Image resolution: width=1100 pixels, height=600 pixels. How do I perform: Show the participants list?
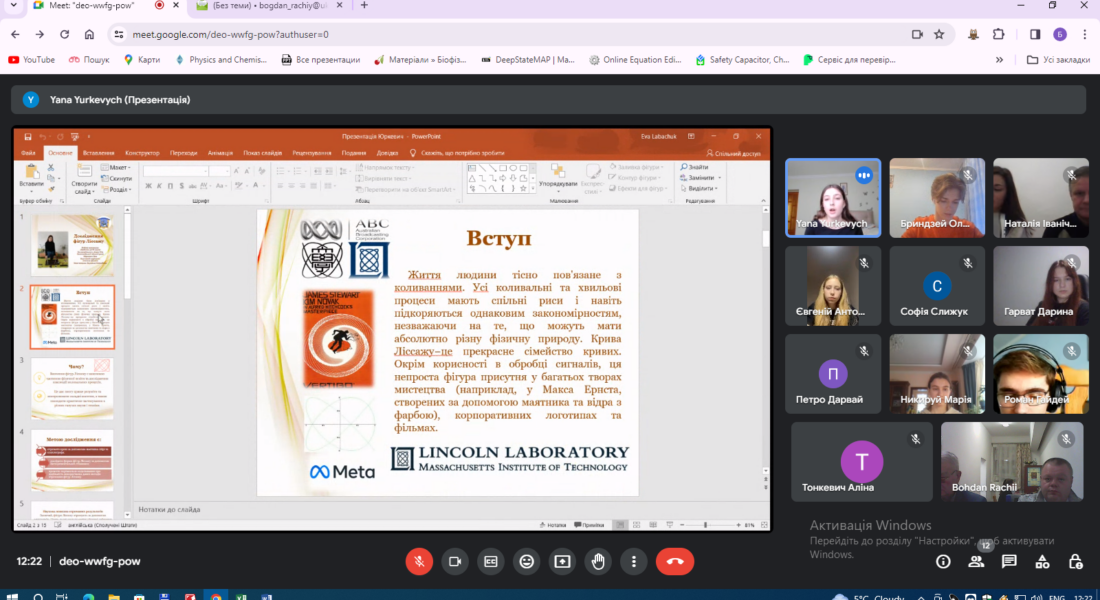[x=976, y=561]
